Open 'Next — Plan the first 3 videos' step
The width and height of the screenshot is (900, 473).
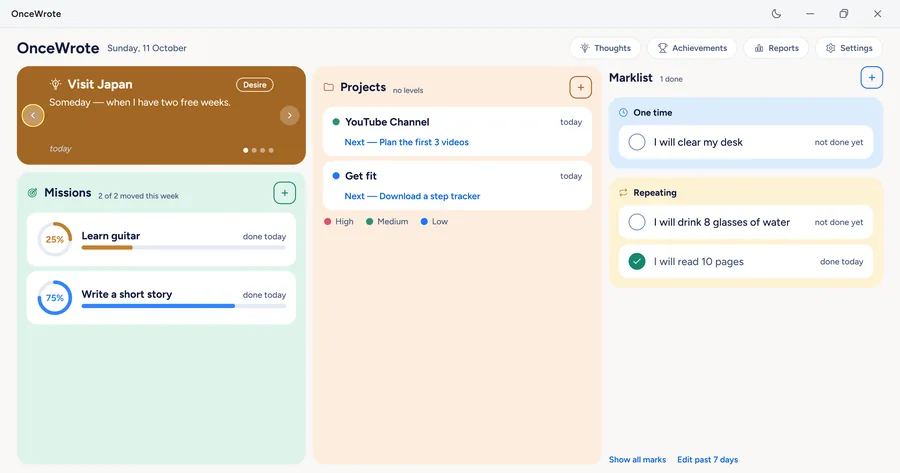pyautogui.click(x=406, y=142)
